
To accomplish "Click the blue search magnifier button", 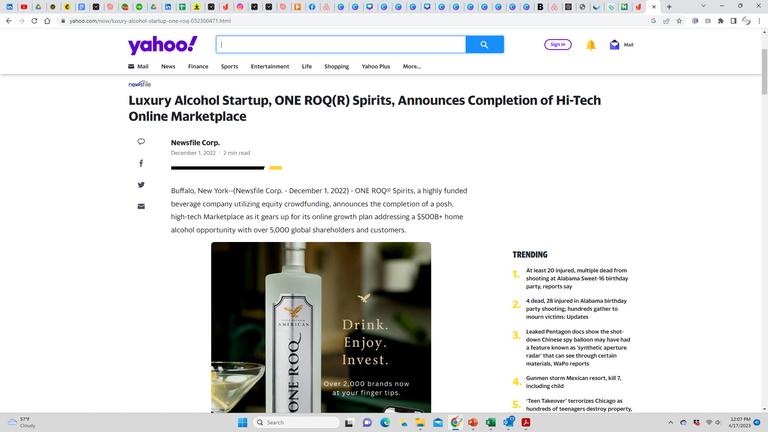I will 484,45.
